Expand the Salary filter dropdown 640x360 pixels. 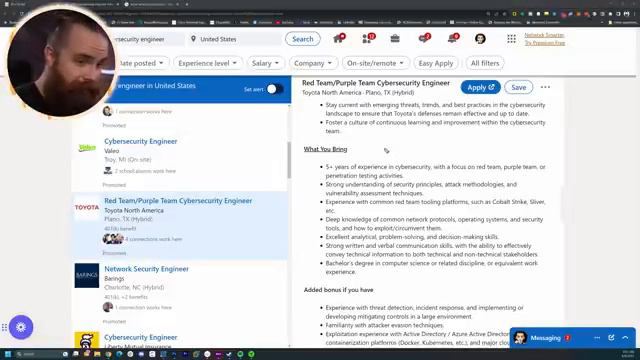click(265, 63)
